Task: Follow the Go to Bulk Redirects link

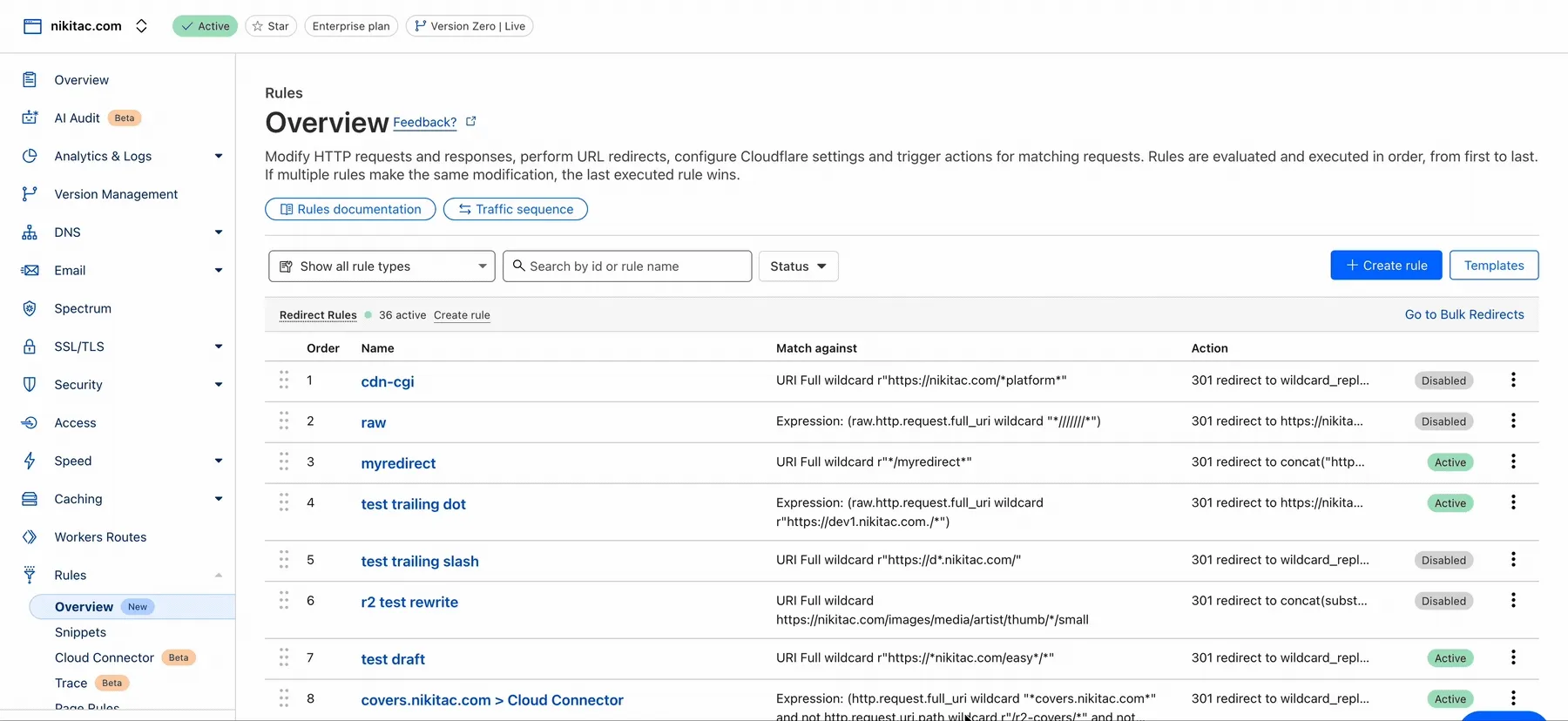Action: 1463,314
